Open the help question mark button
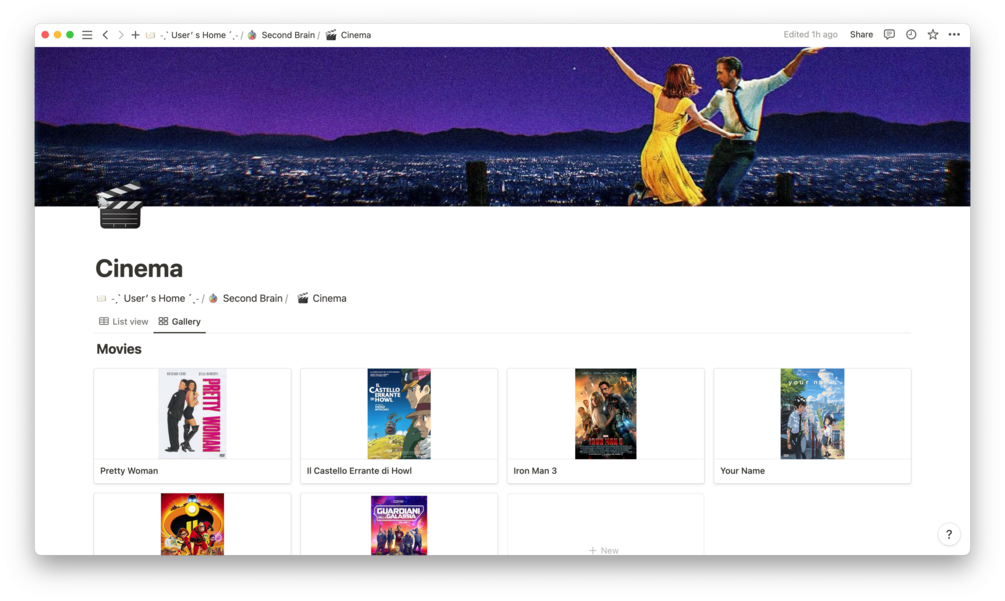Viewport: 1005px width, 601px height. click(949, 534)
